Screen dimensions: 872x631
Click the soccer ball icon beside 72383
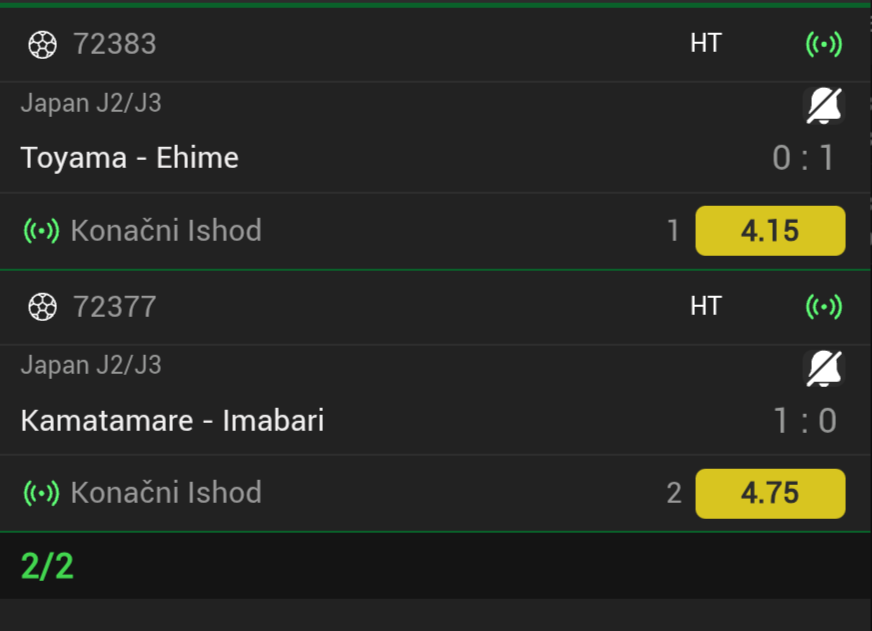point(42,45)
